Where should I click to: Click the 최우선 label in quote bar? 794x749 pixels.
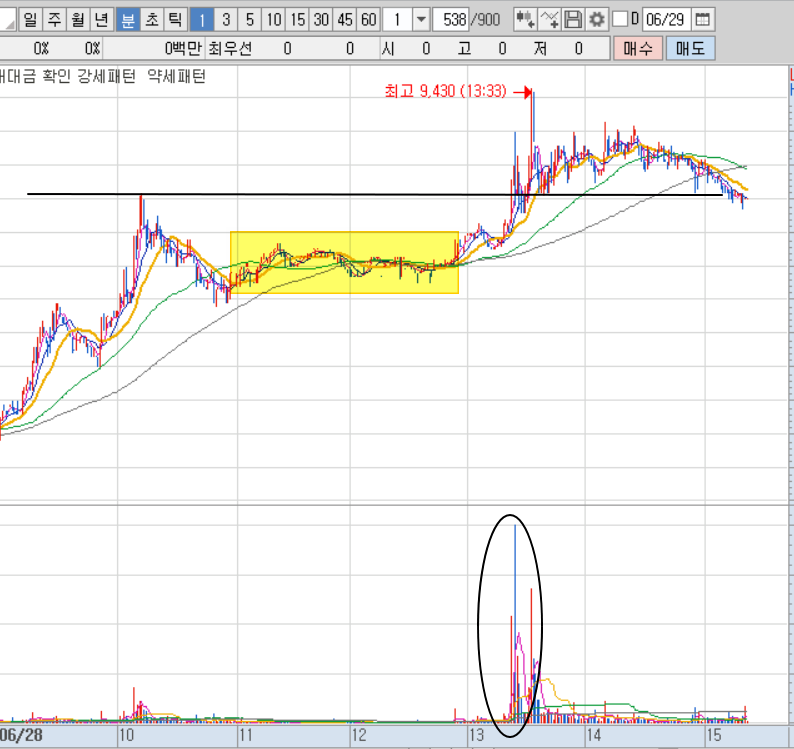click(x=230, y=49)
